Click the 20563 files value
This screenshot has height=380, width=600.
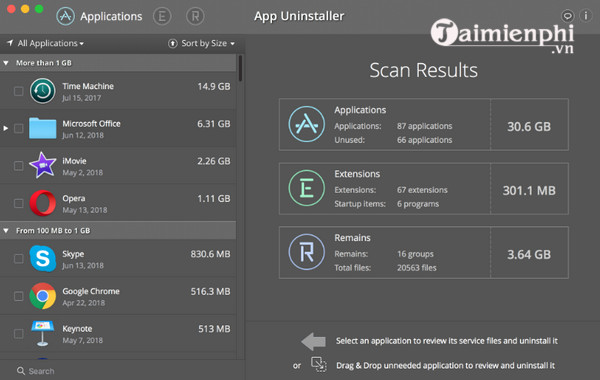417,267
